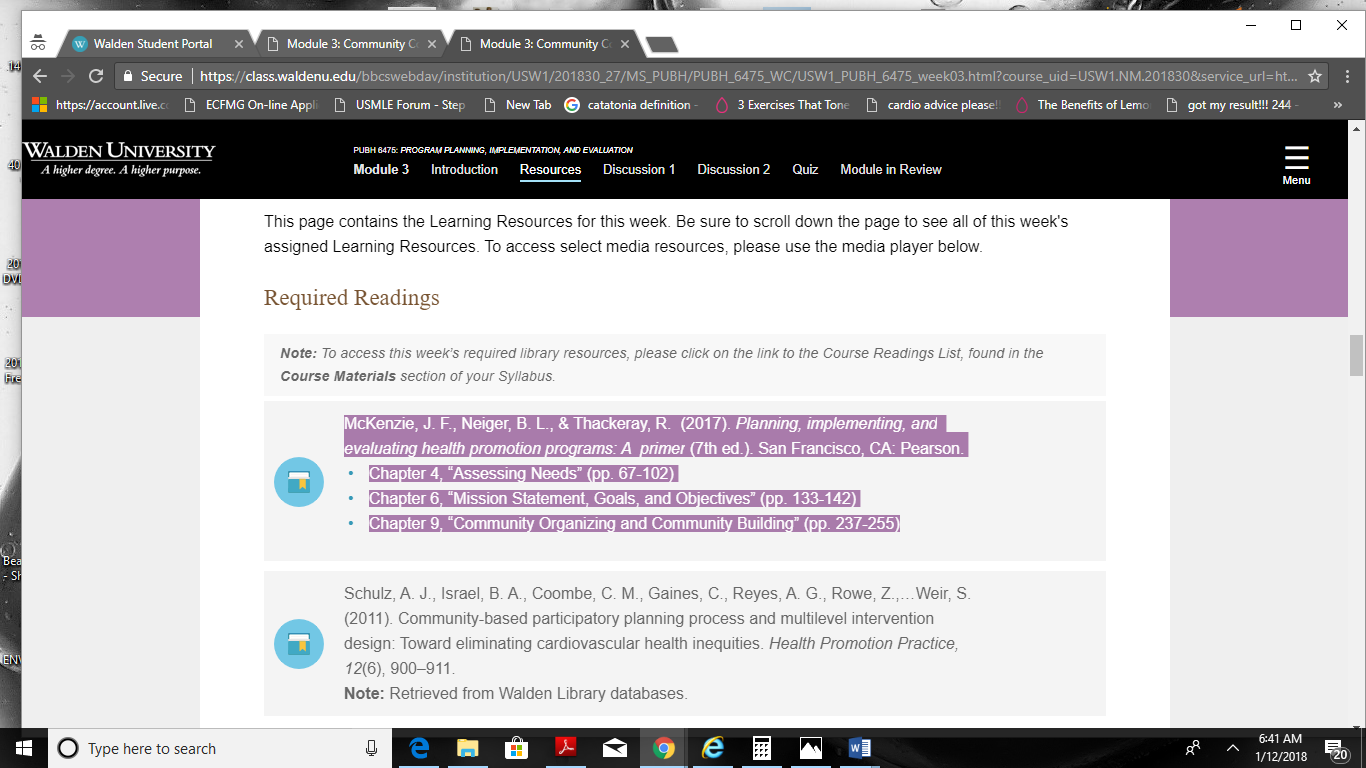
Task: Click the book icon beside Schulz reading
Action: 299,644
